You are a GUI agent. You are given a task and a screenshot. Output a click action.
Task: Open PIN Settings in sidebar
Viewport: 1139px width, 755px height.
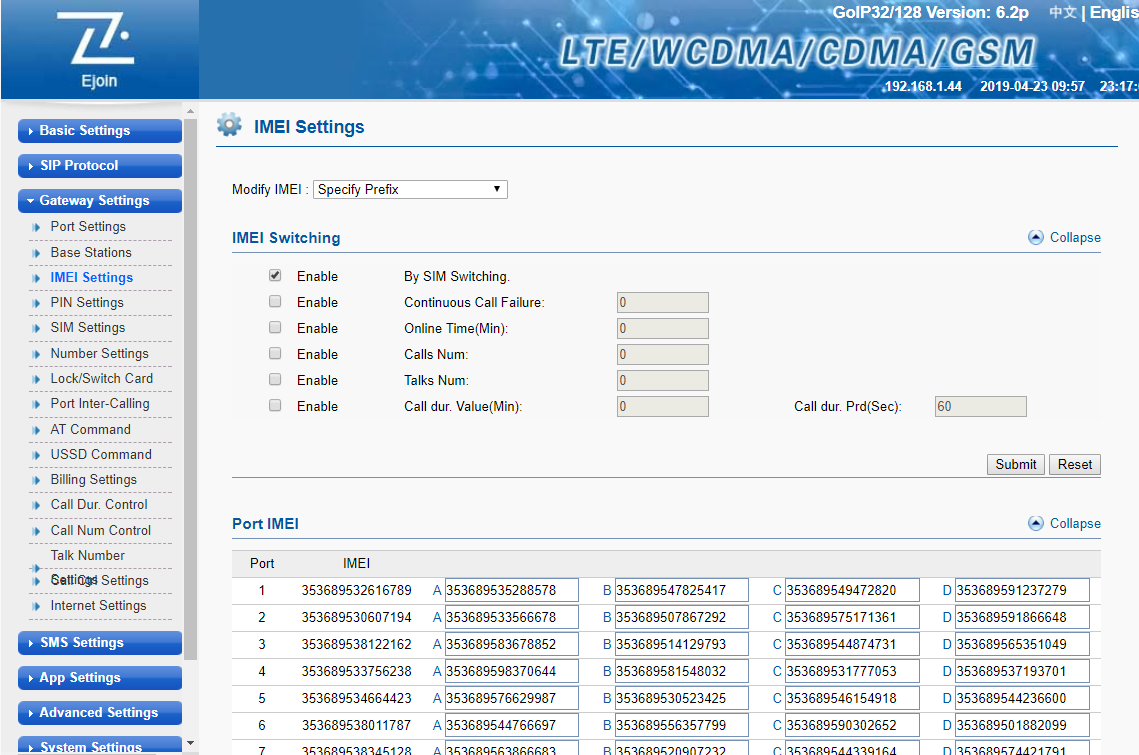[87, 303]
